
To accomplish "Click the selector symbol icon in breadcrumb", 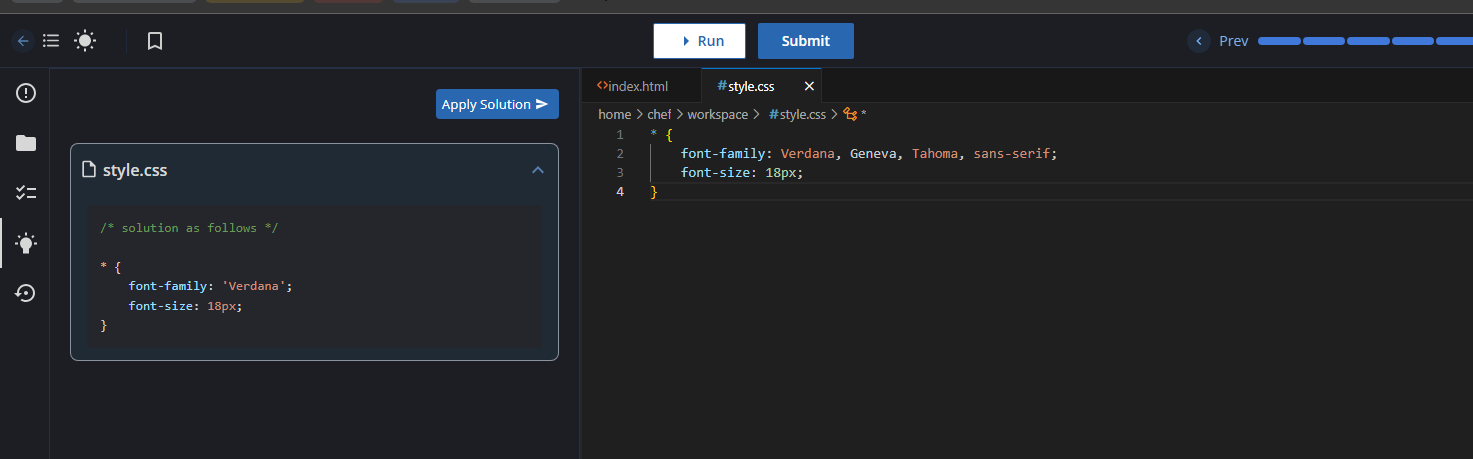I will point(851,114).
